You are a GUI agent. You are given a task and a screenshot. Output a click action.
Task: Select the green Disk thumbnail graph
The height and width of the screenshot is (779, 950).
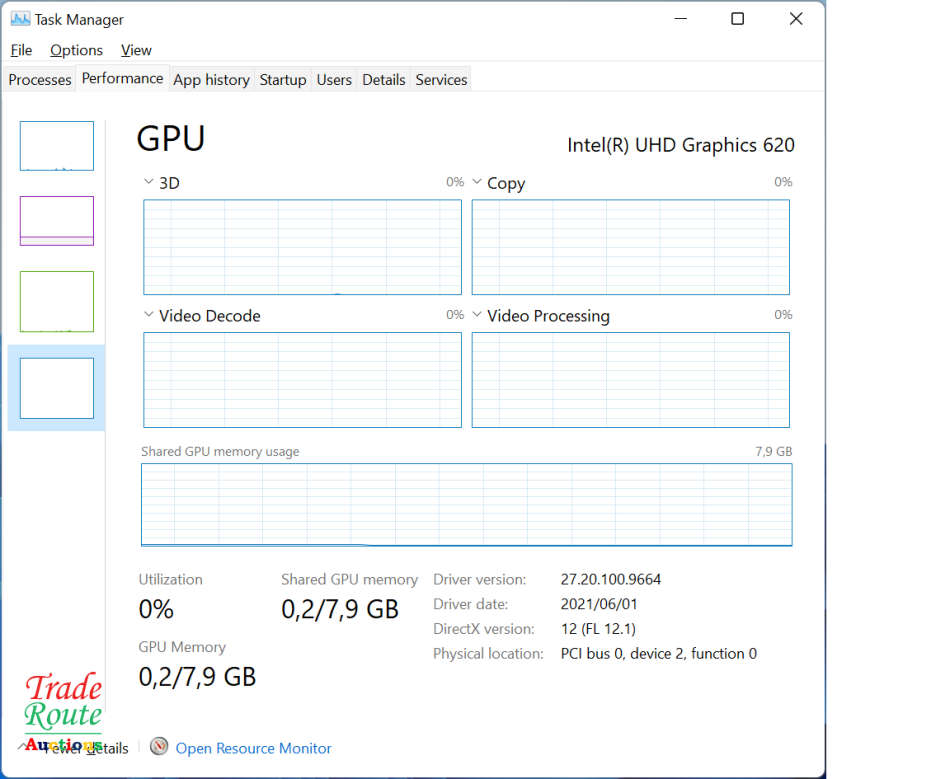coord(57,301)
